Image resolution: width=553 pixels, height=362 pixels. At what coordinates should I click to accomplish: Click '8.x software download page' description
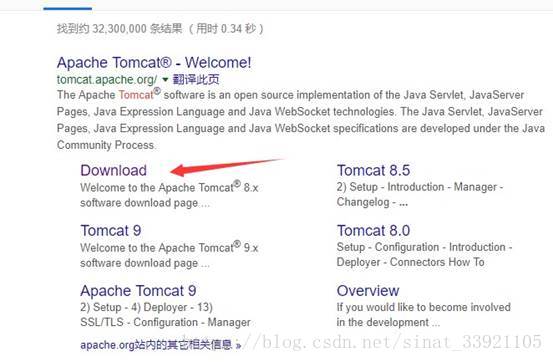click(x=169, y=195)
